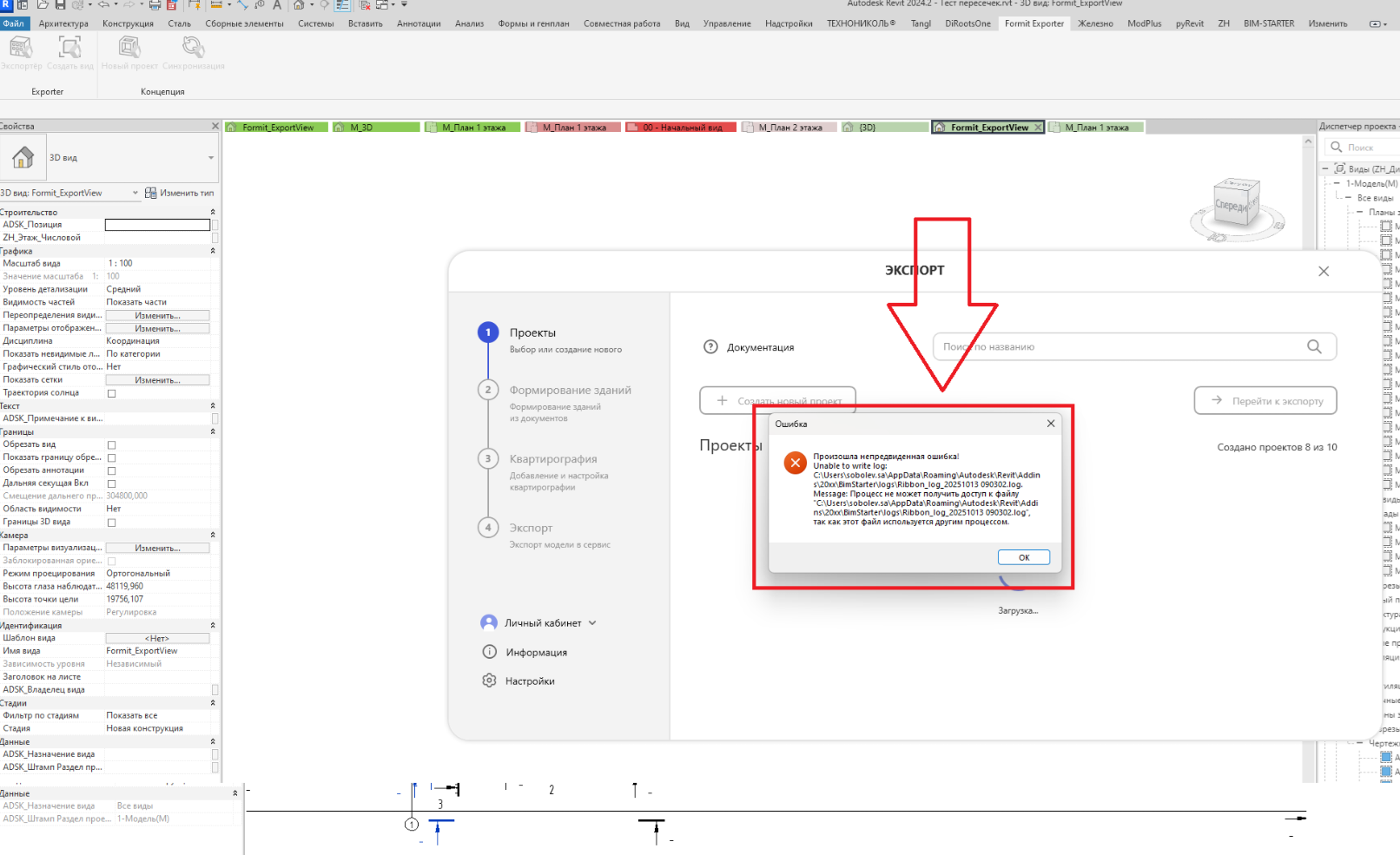This screenshot has width=1400, height=855.
Task: Click the Project Browser Поиск field
Action: pos(1364,148)
